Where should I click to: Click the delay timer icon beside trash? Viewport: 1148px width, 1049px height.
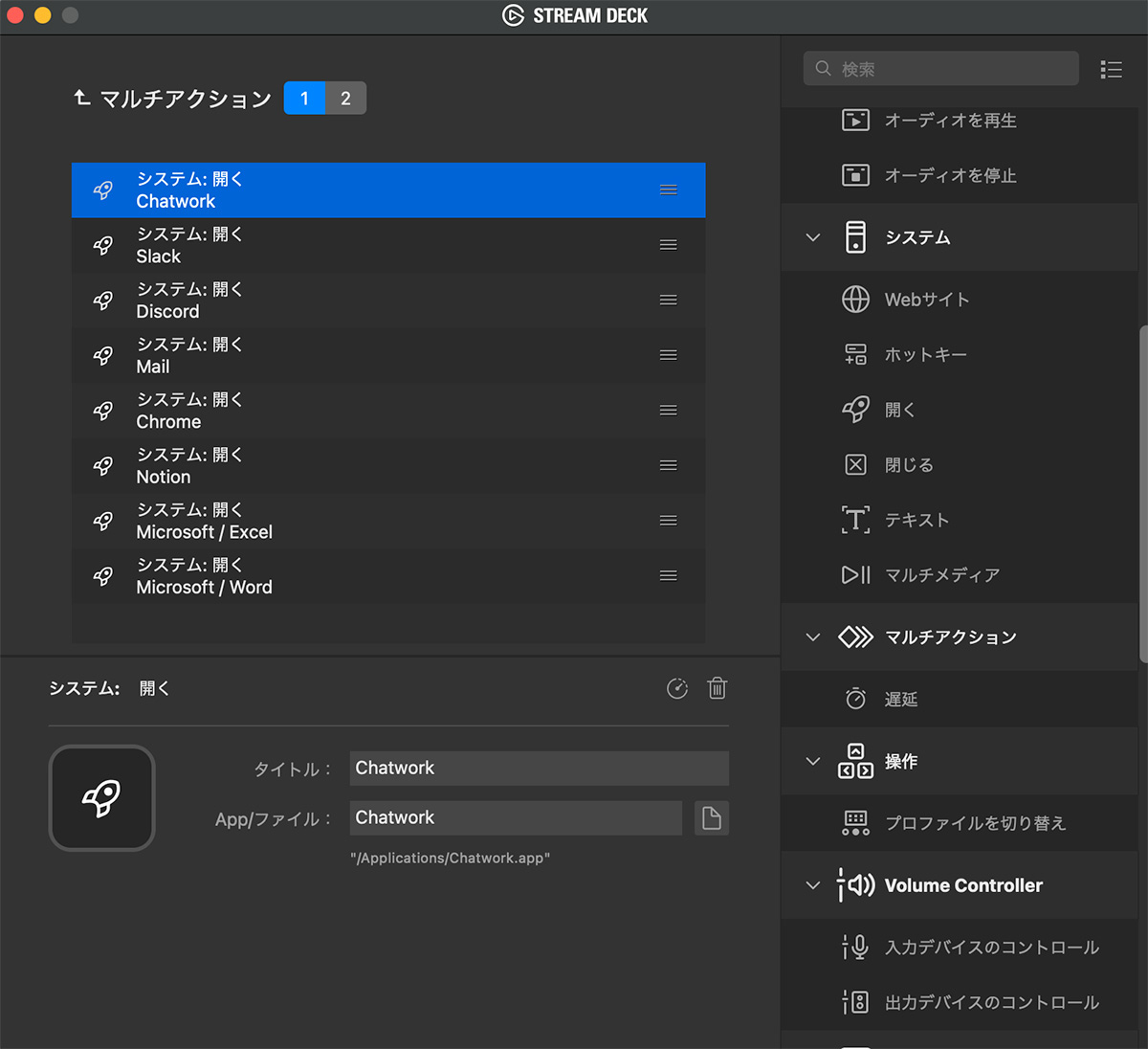coord(677,688)
